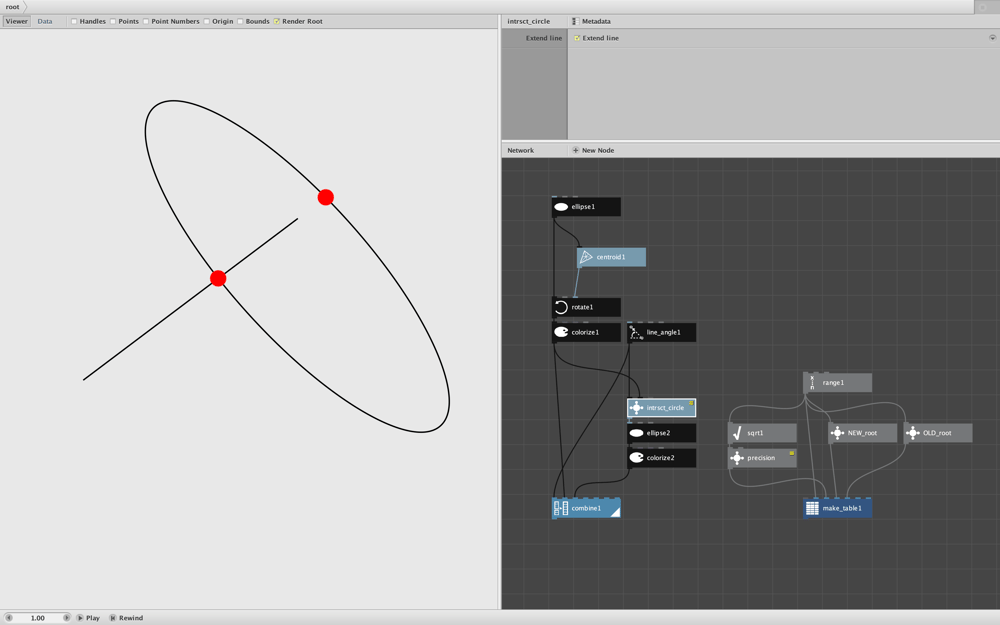Toggle the Handles checkbox
Image resolution: width=1000 pixels, height=625 pixels.
(74, 21)
